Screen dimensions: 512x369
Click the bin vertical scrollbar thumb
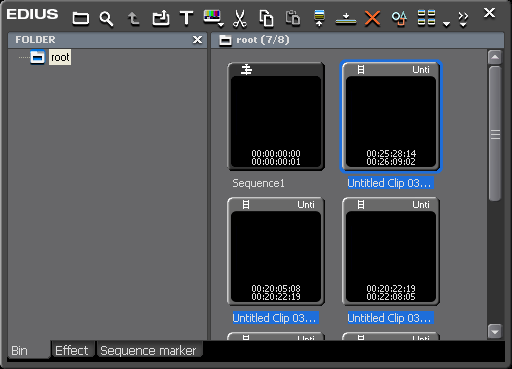(495, 133)
